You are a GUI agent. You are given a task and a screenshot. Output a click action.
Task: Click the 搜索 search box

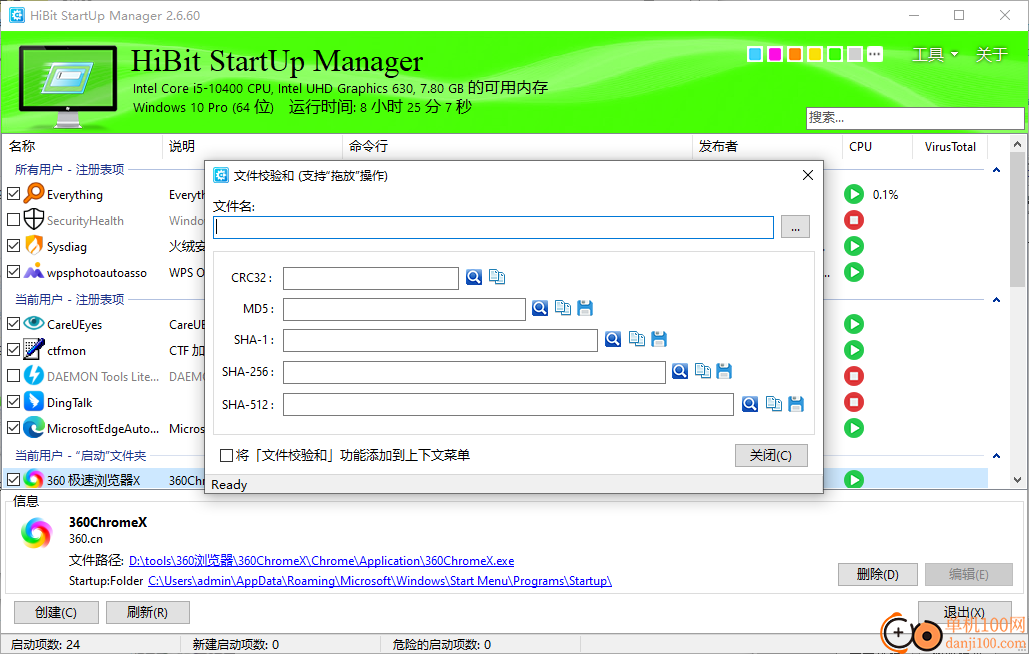[915, 118]
